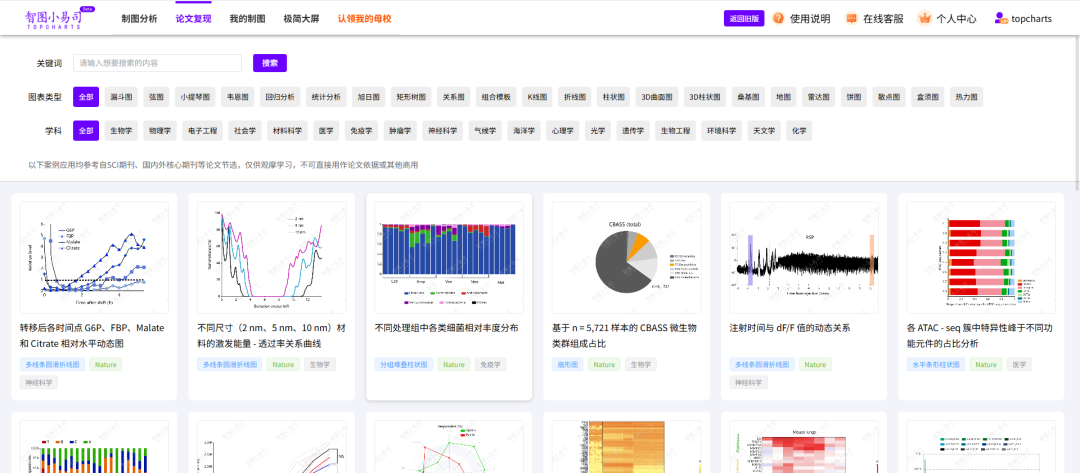Select 材料科学 subject filter
This screenshot has height=473, width=1080.
pos(287,131)
